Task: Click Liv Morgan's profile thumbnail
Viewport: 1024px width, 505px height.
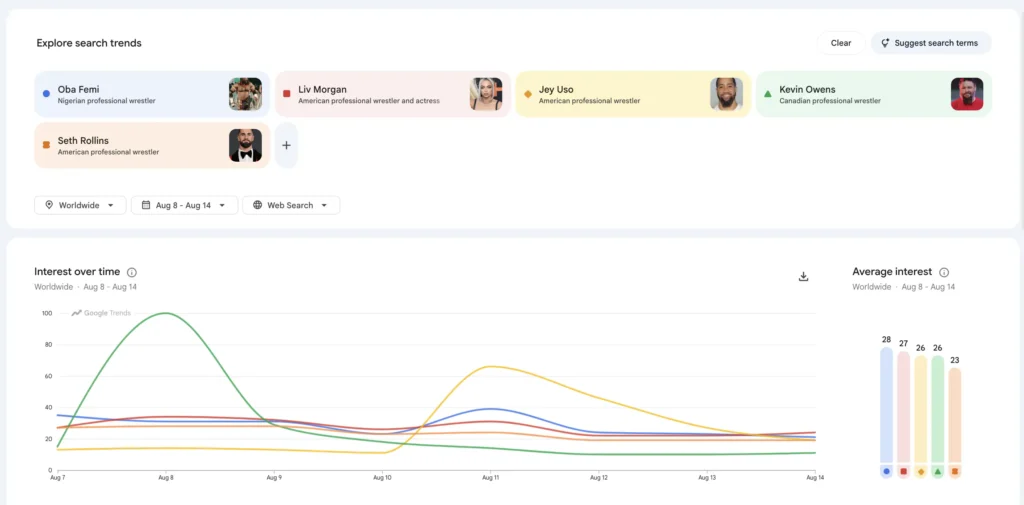Action: point(486,94)
